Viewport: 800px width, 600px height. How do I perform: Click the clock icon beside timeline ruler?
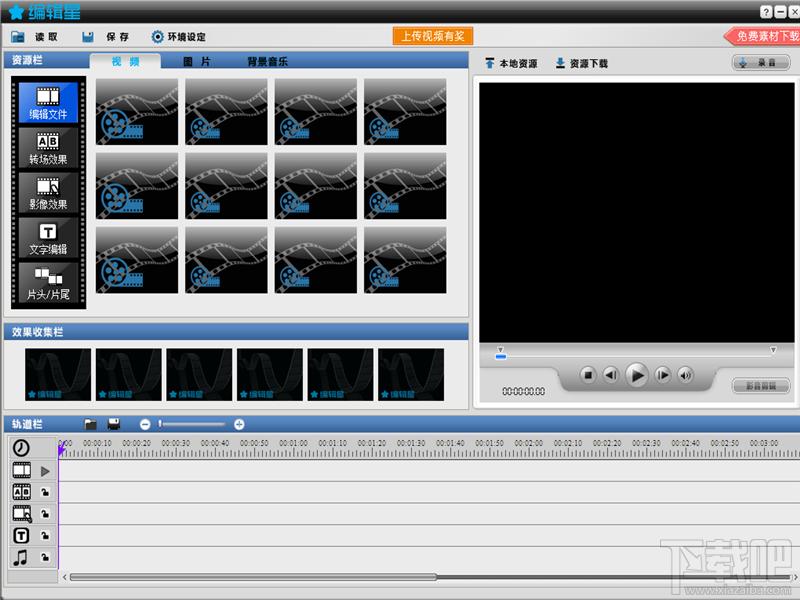coord(21,447)
